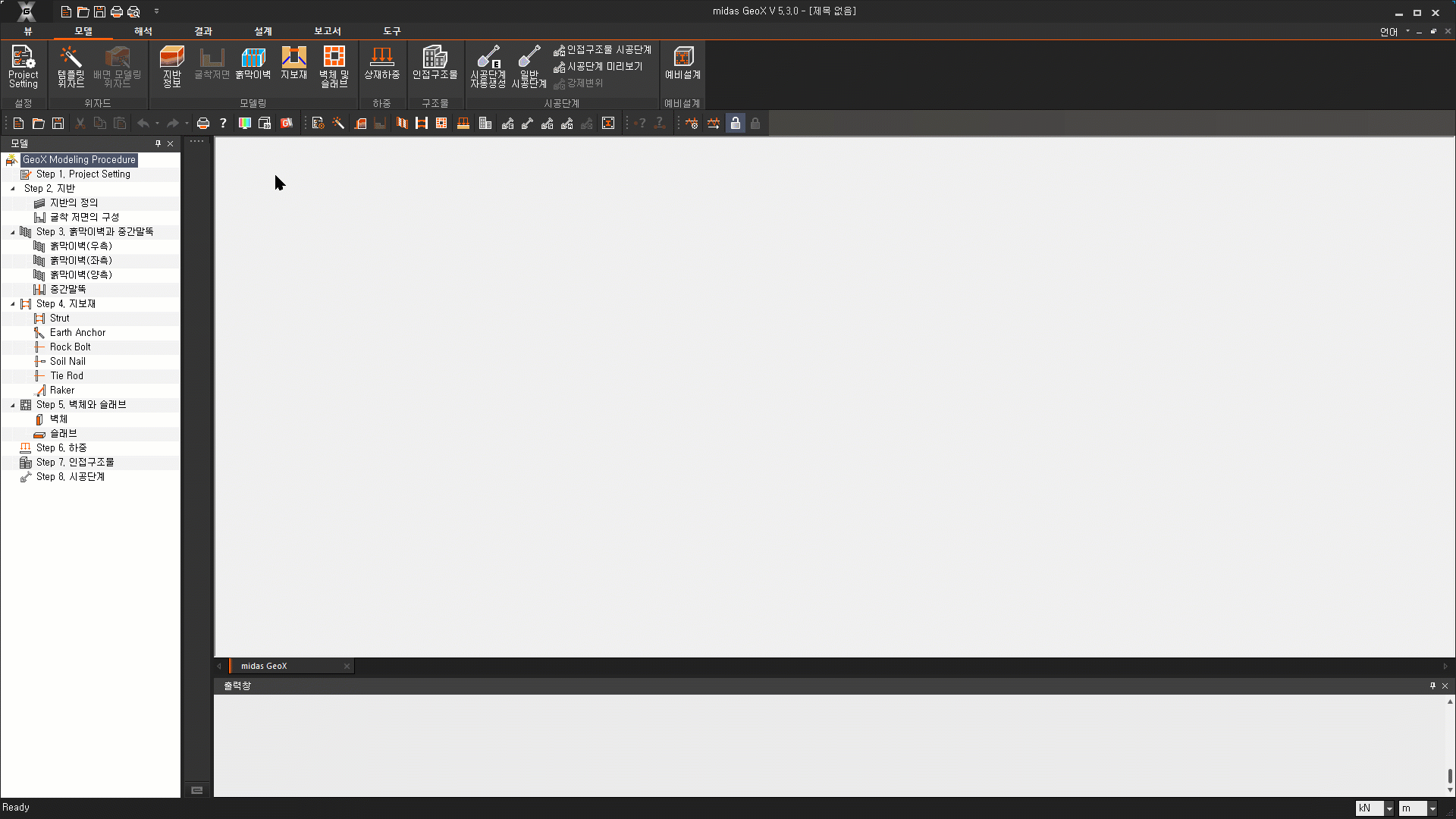
Task: Collapse the Step 4. 지보재 node
Action: 13,304
